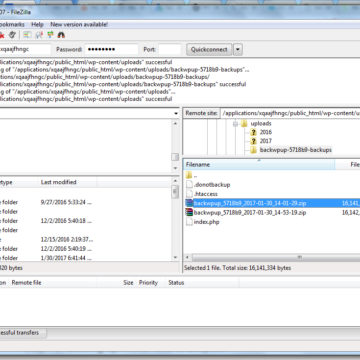
Task: Select the .htaccess file name
Action: tap(206, 194)
